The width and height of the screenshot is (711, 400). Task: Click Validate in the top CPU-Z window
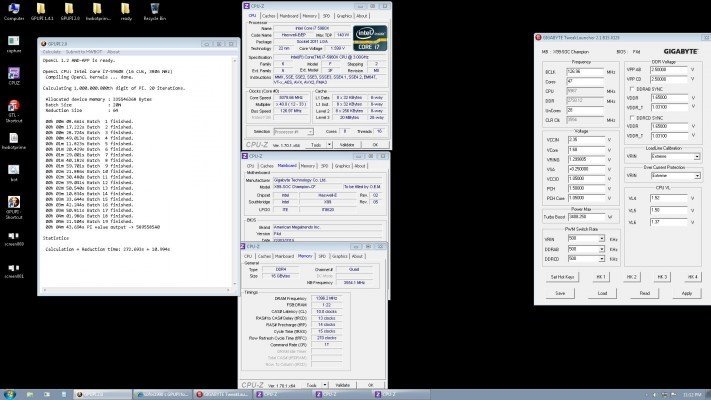point(347,145)
